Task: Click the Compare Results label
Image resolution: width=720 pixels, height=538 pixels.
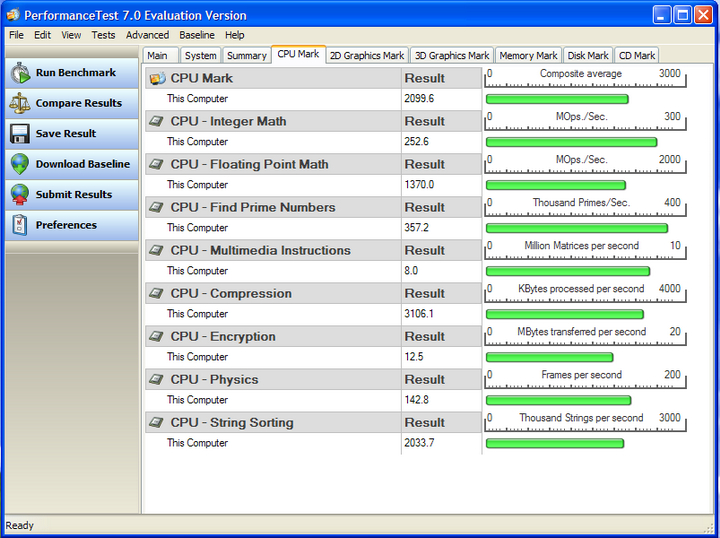Action: click(x=79, y=103)
